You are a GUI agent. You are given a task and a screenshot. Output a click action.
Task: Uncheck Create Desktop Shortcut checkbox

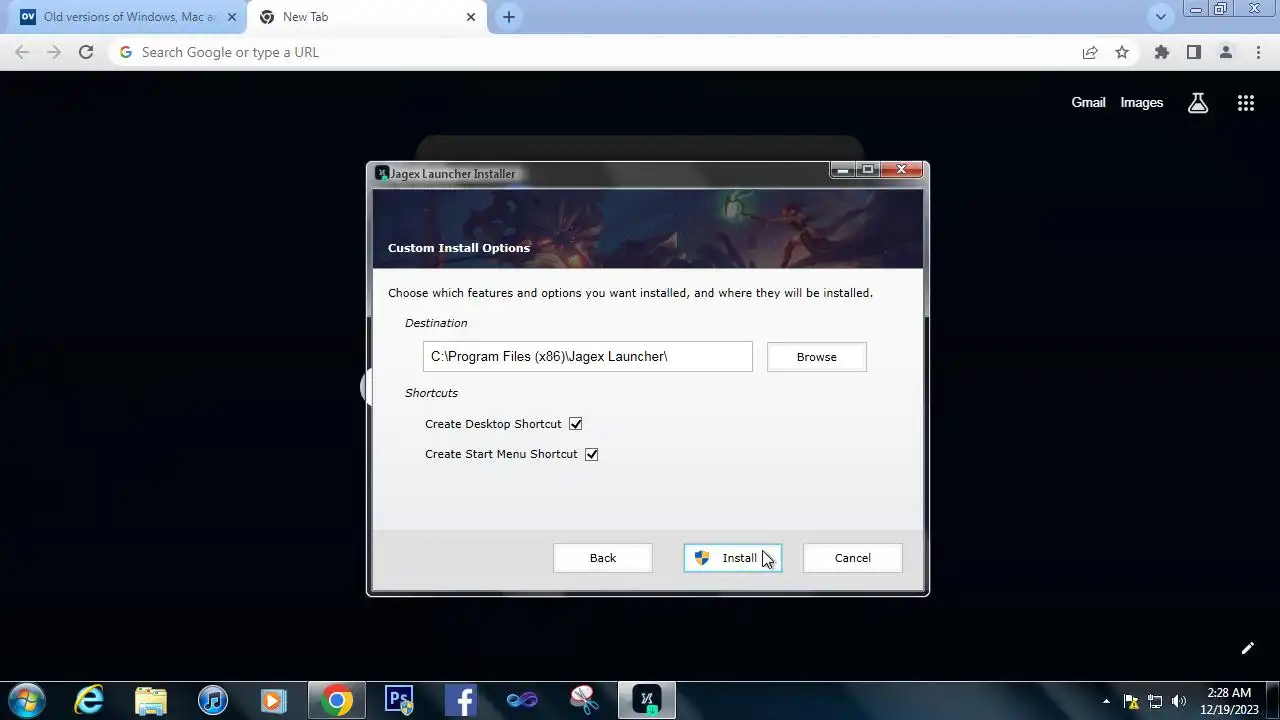click(575, 424)
